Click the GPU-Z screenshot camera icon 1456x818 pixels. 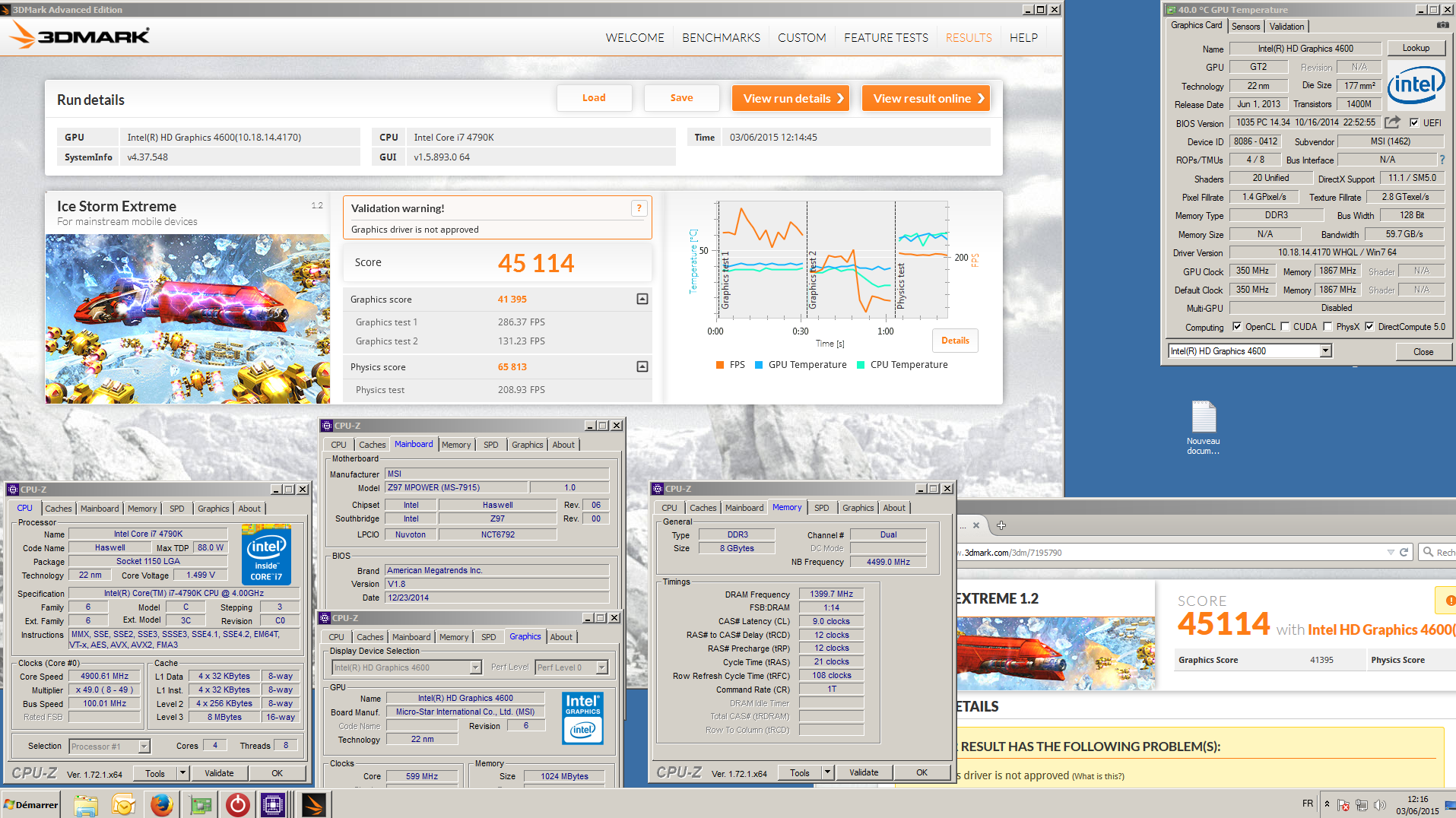[1442, 25]
